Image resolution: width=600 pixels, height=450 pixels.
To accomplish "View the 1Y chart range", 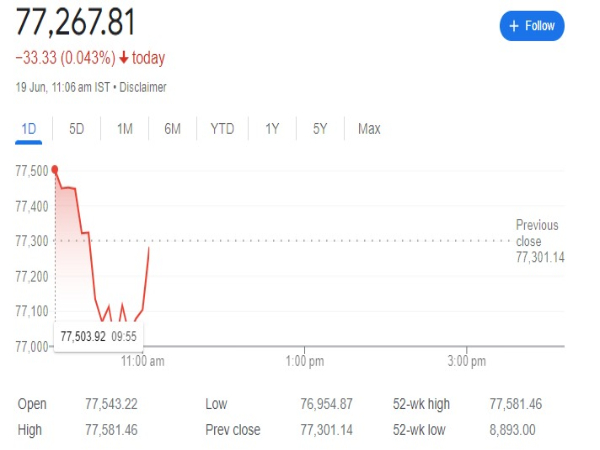I will click(x=272, y=129).
